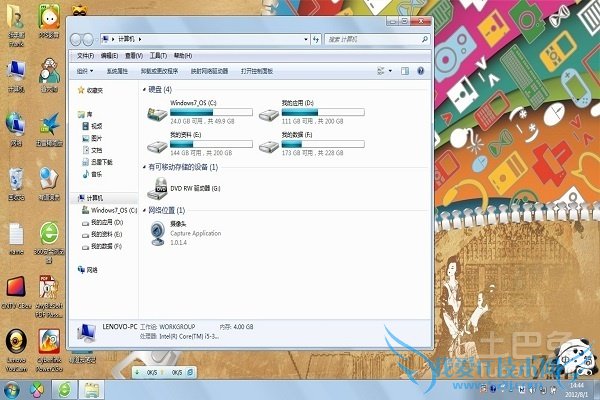
Task: Collapse the 网络位置 (1) group
Action: 144,211
